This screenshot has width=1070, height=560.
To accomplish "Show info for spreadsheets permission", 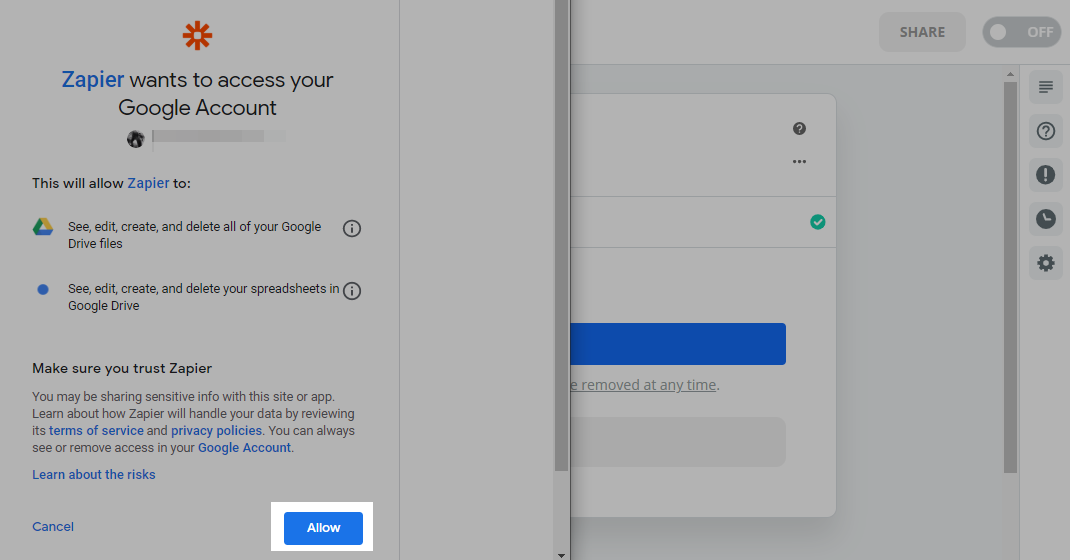I will click(351, 291).
